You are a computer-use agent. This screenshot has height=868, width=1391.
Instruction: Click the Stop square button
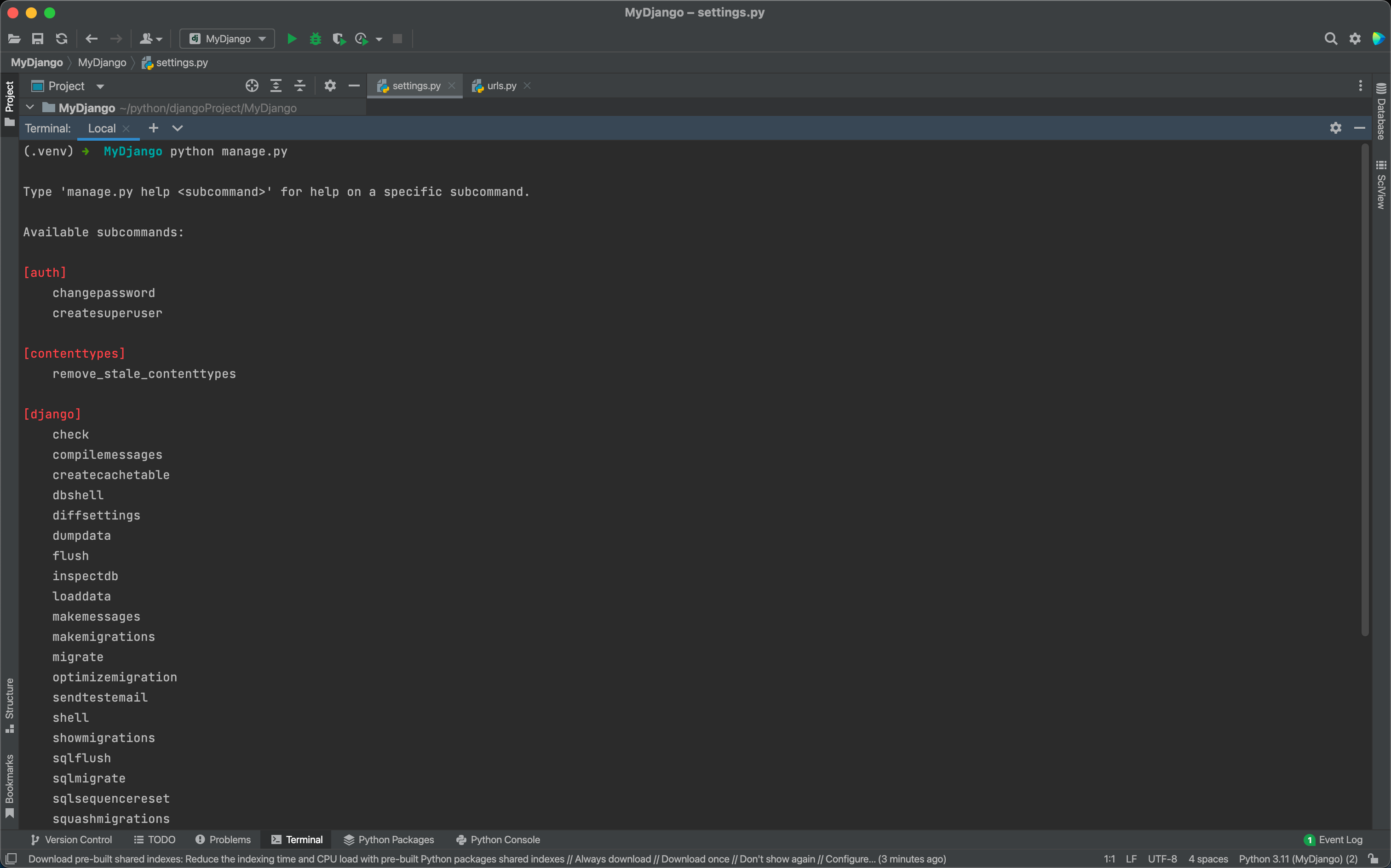coord(397,39)
